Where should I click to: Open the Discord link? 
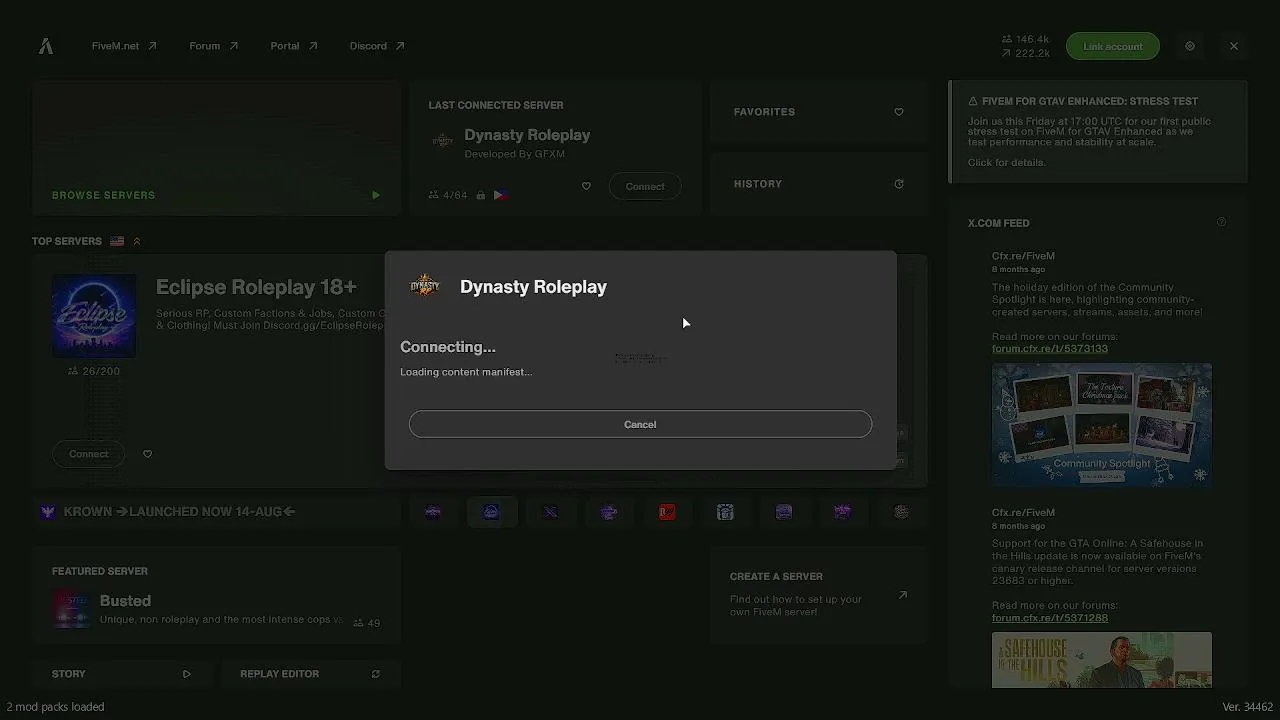tap(377, 46)
